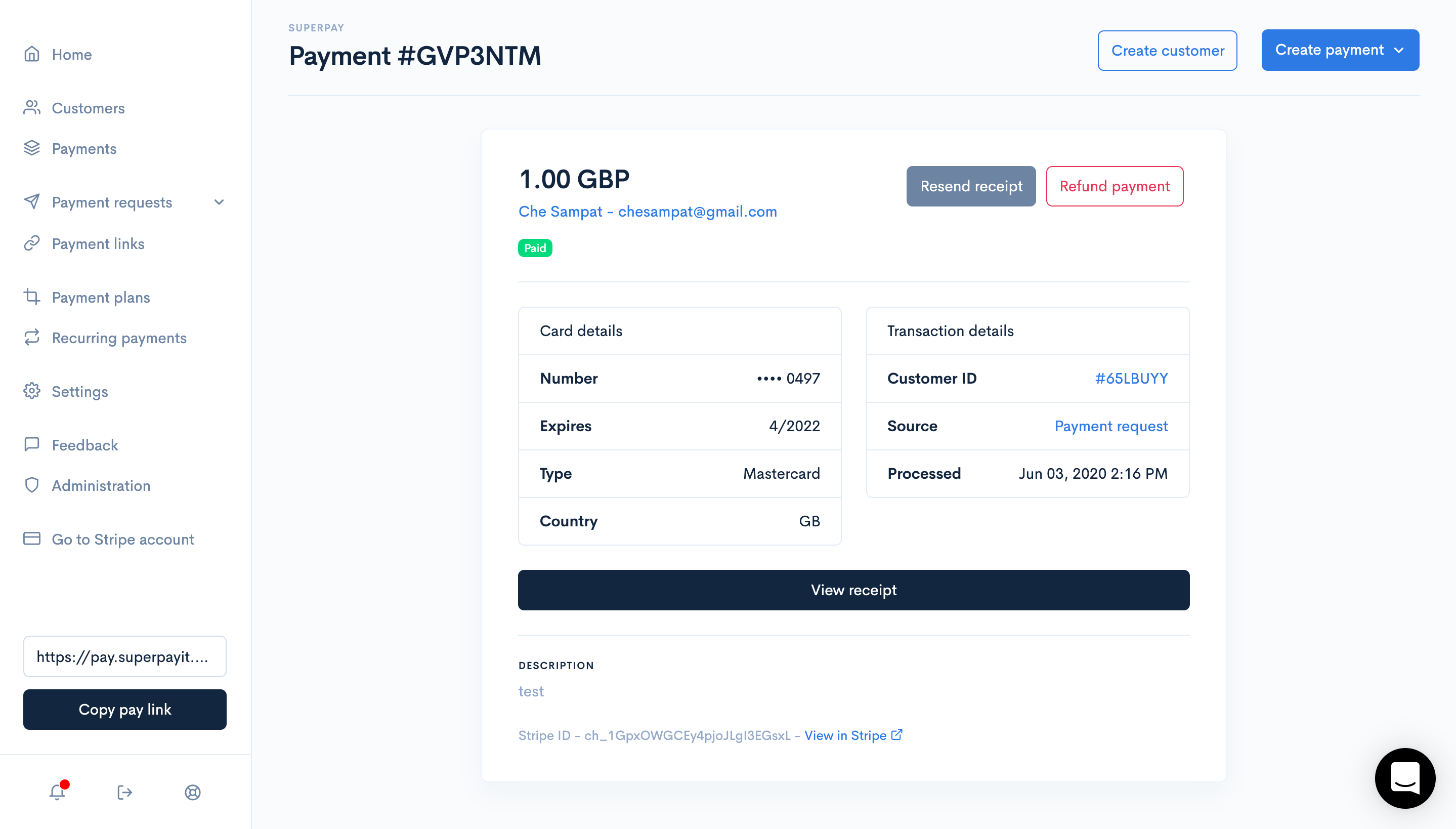Click the Paid status badge

pyautogui.click(x=534, y=247)
